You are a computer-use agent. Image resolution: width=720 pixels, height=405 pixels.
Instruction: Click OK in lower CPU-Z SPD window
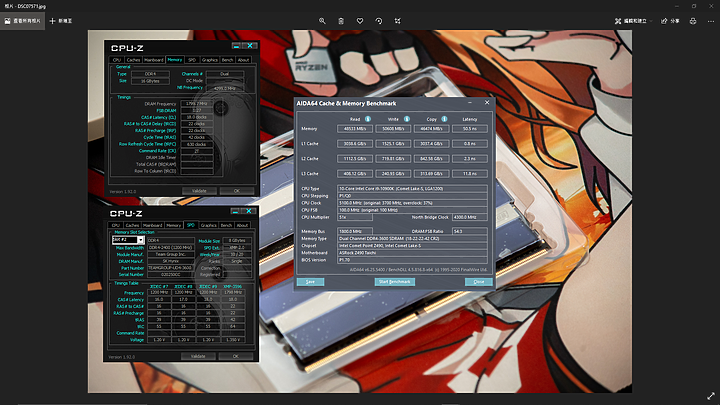[236, 356]
